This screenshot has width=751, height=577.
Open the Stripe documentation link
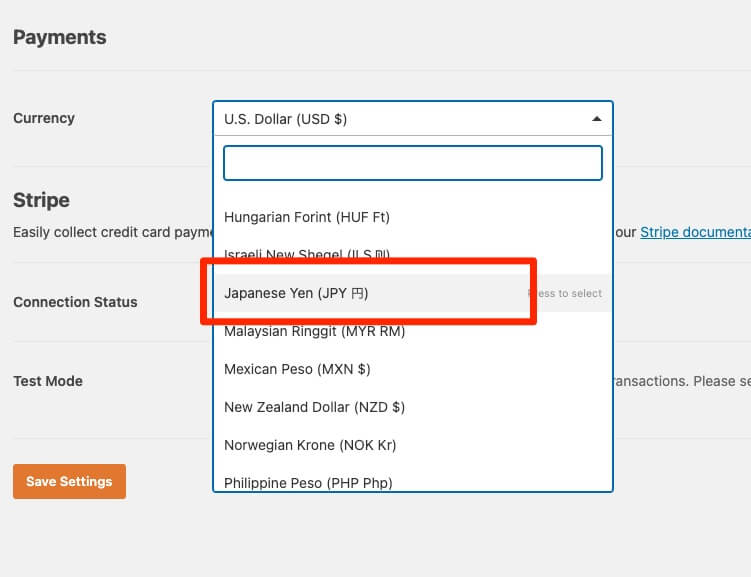tap(695, 232)
